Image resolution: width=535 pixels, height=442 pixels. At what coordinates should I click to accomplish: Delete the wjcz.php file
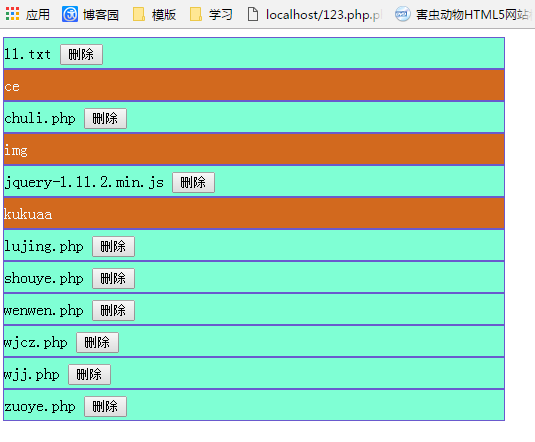pyautogui.click(x=98, y=342)
